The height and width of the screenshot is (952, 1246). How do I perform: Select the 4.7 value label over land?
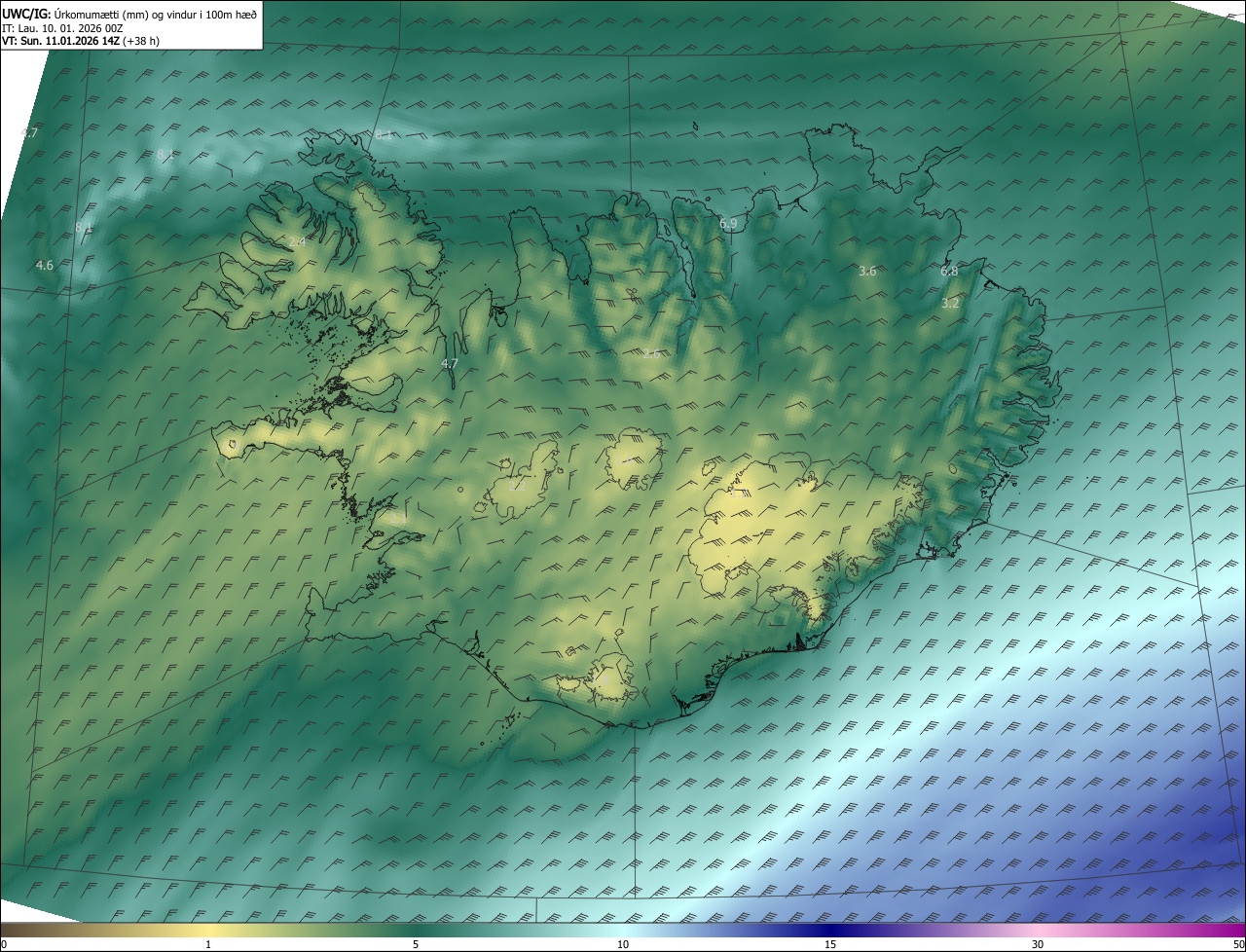pyautogui.click(x=450, y=363)
